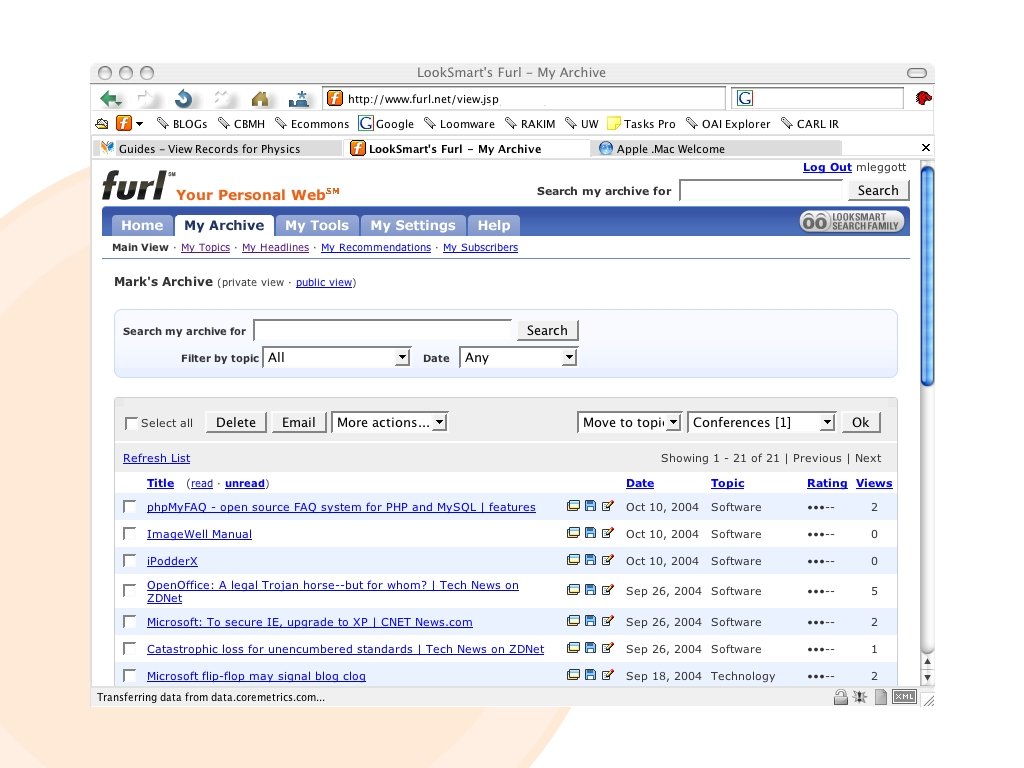This screenshot has width=1024, height=768.
Task: Click the edit icon for OpenOffice row
Action: tap(607, 590)
